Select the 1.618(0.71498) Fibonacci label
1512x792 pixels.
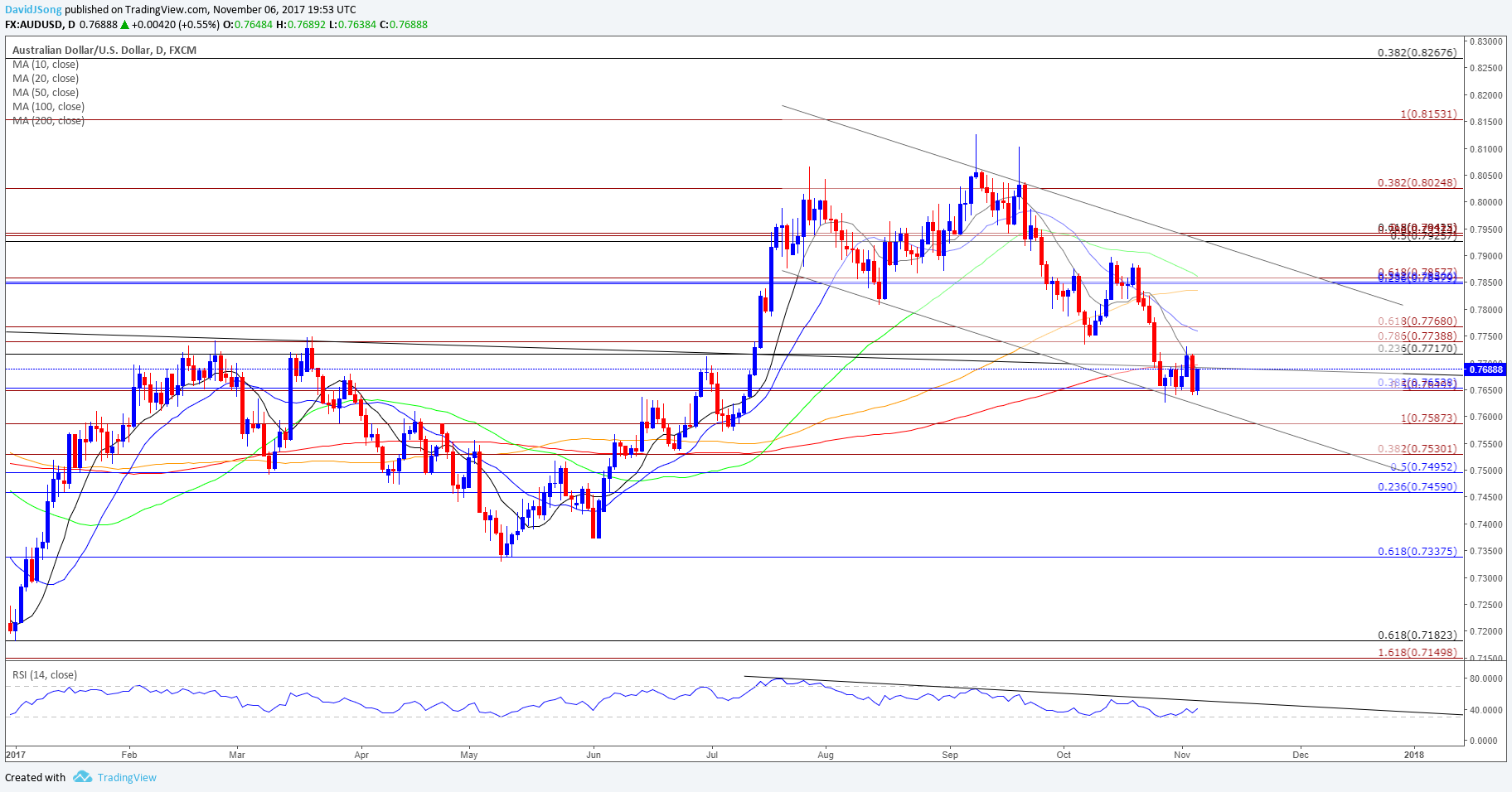point(1417,653)
